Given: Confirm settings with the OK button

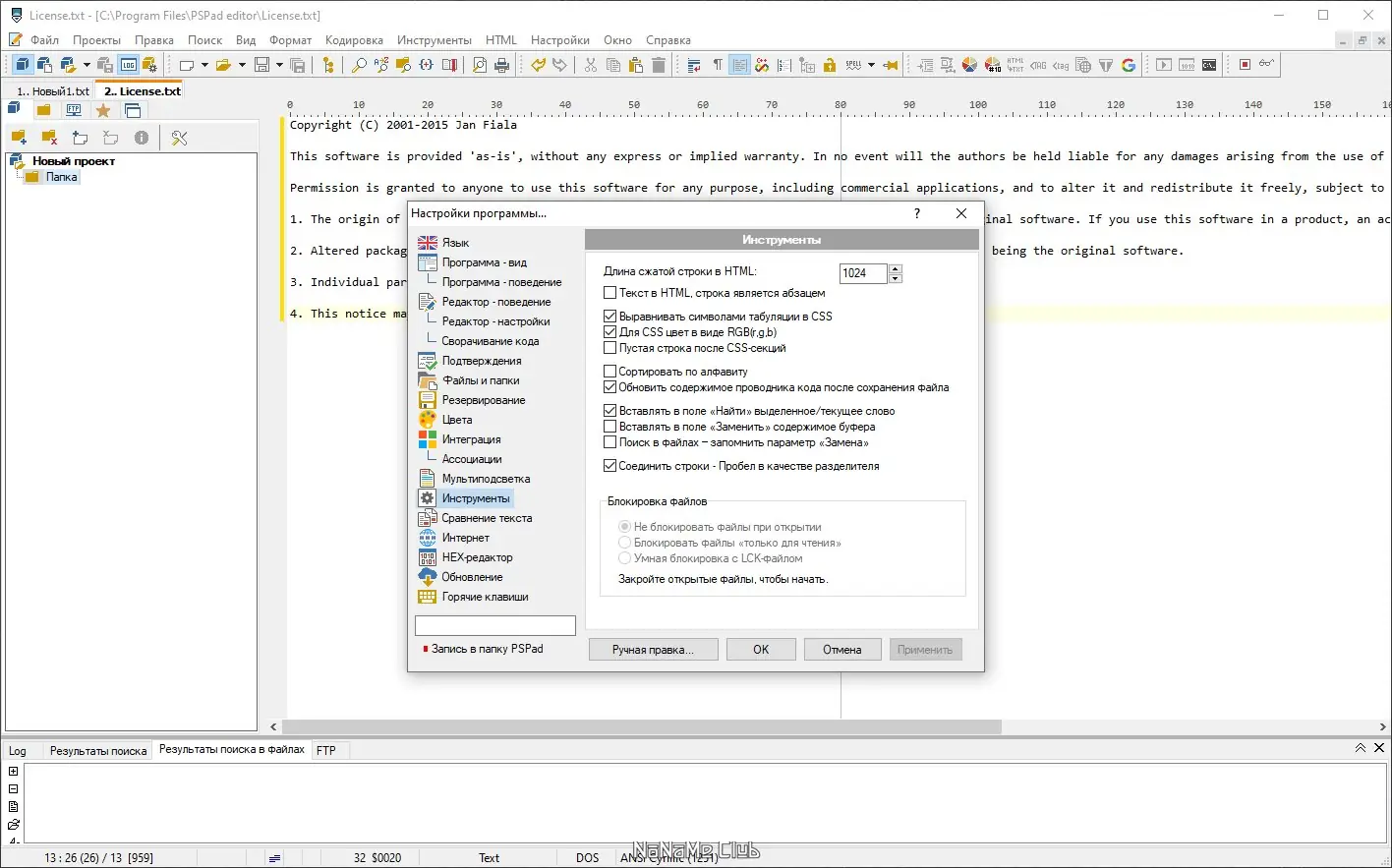Looking at the screenshot, I should 761,650.
